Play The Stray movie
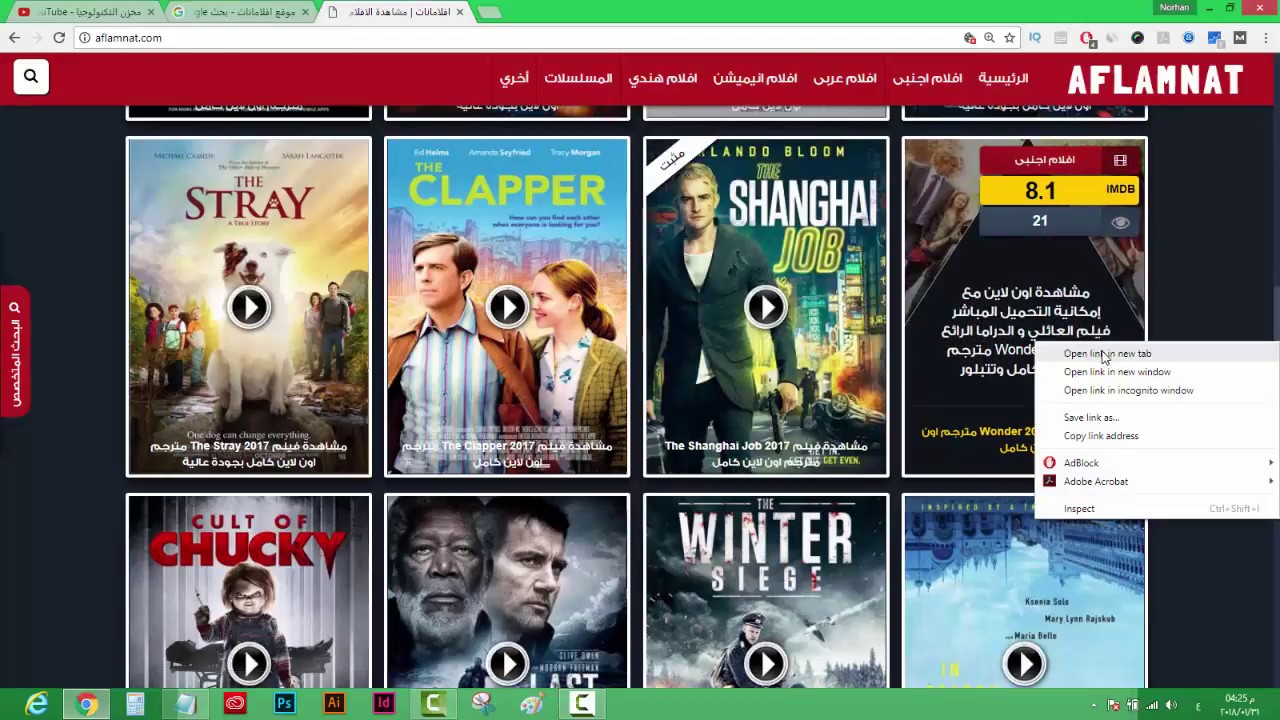The height and width of the screenshot is (720, 1280). coord(249,307)
